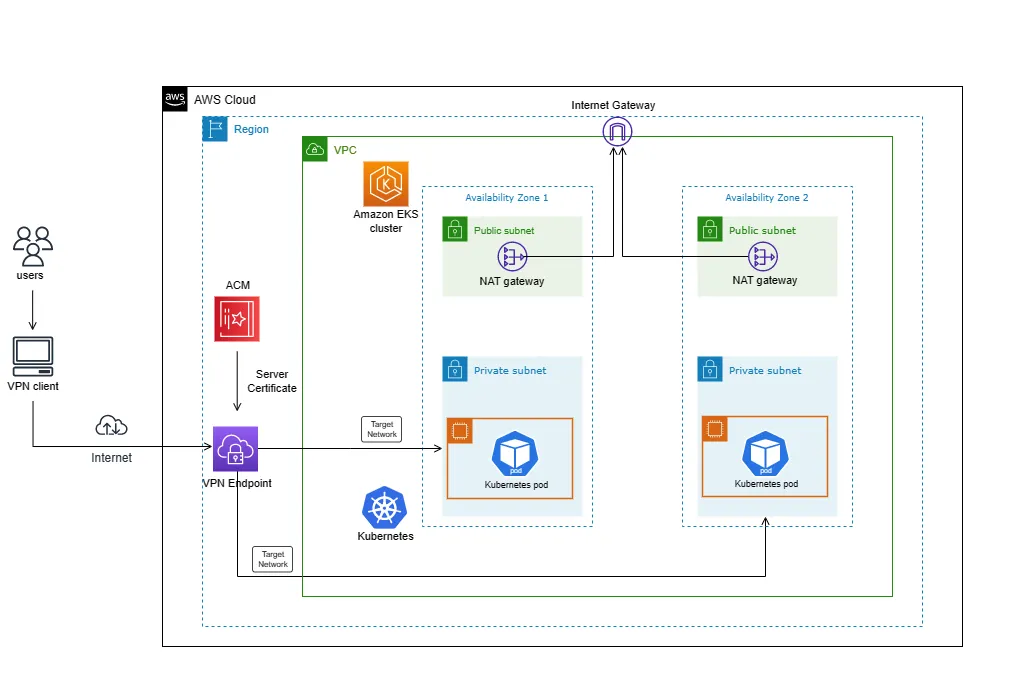Viewport: 1034px width, 699px height.
Task: Select the Kubernetes helm icon
Action: click(385, 509)
